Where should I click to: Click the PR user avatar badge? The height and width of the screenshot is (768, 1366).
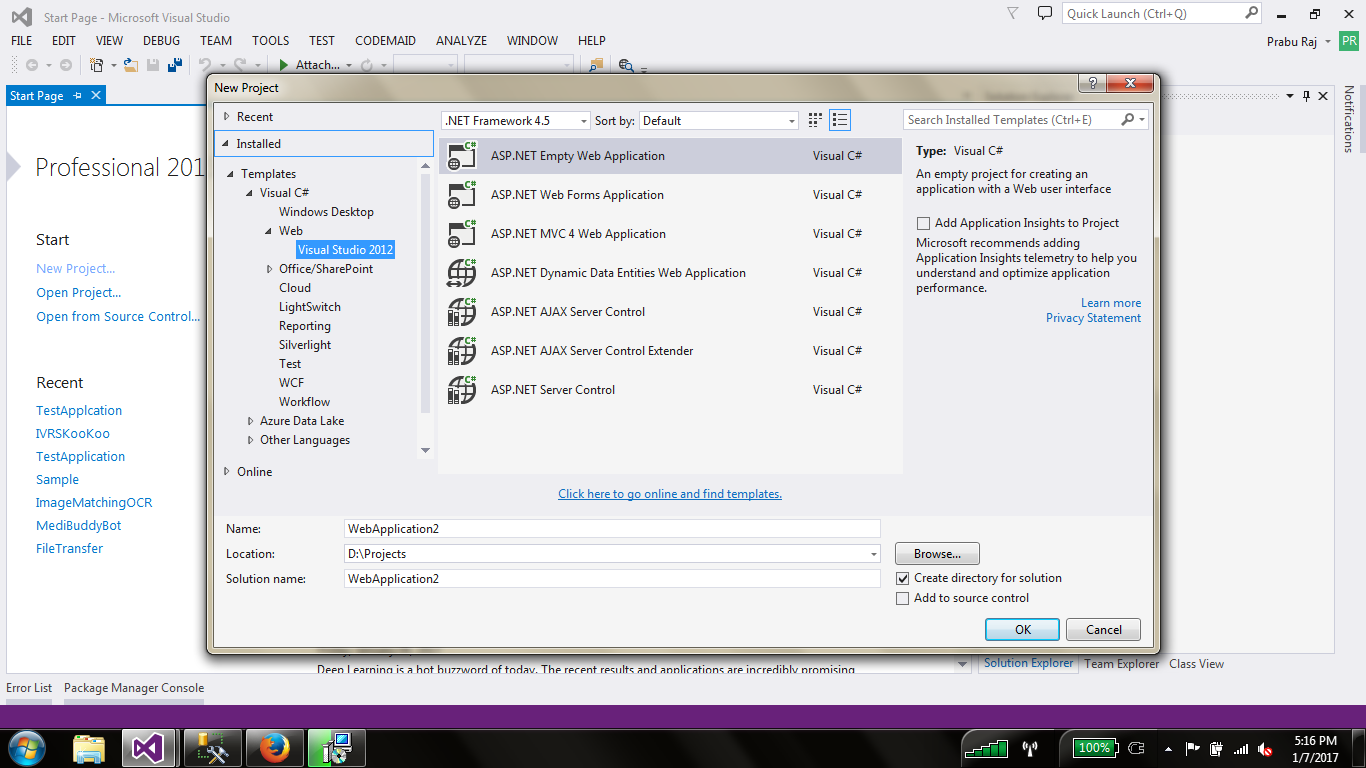tap(1350, 41)
